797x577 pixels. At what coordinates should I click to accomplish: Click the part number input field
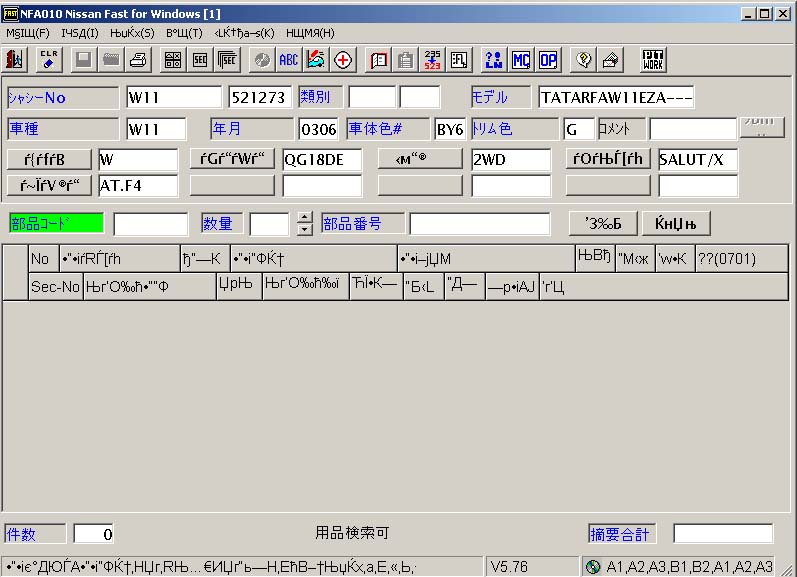(x=480, y=224)
